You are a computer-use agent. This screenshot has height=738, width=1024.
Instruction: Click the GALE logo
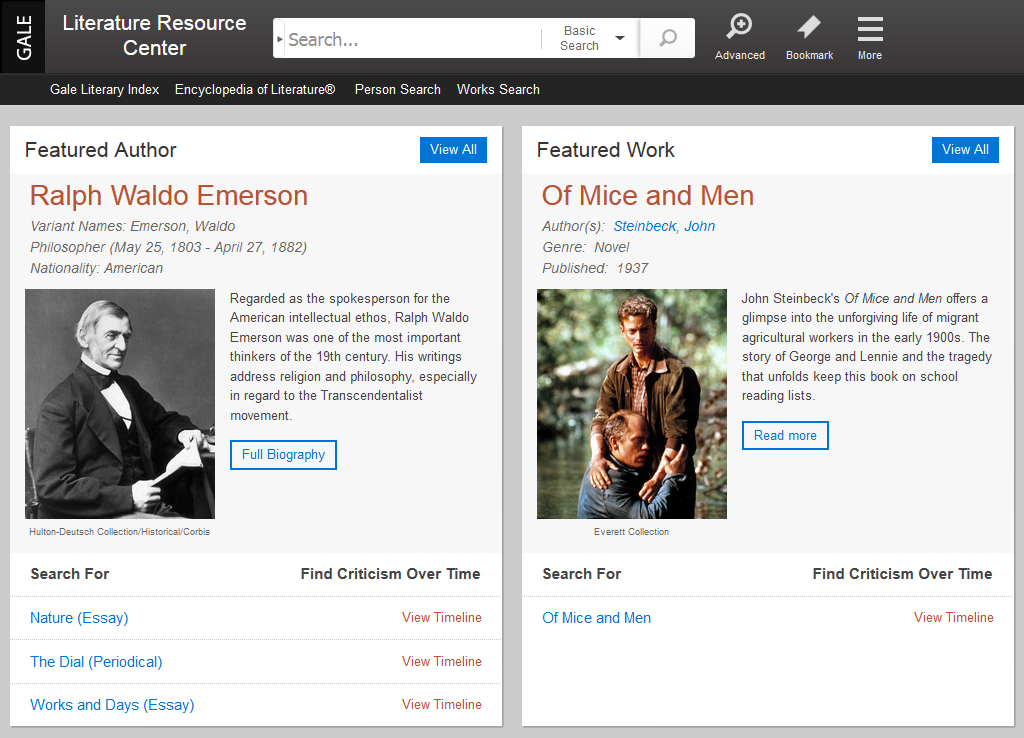point(24,37)
